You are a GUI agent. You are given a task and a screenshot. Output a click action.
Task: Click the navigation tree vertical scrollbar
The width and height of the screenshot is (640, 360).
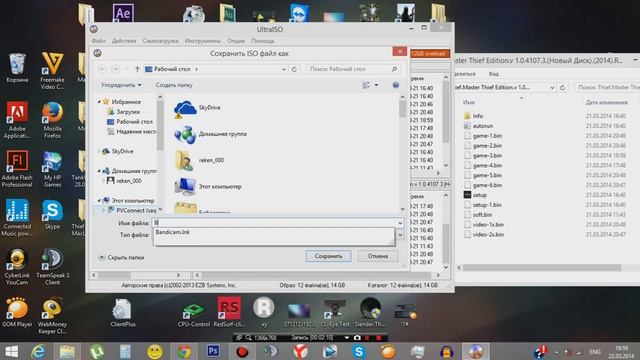[x=160, y=153]
